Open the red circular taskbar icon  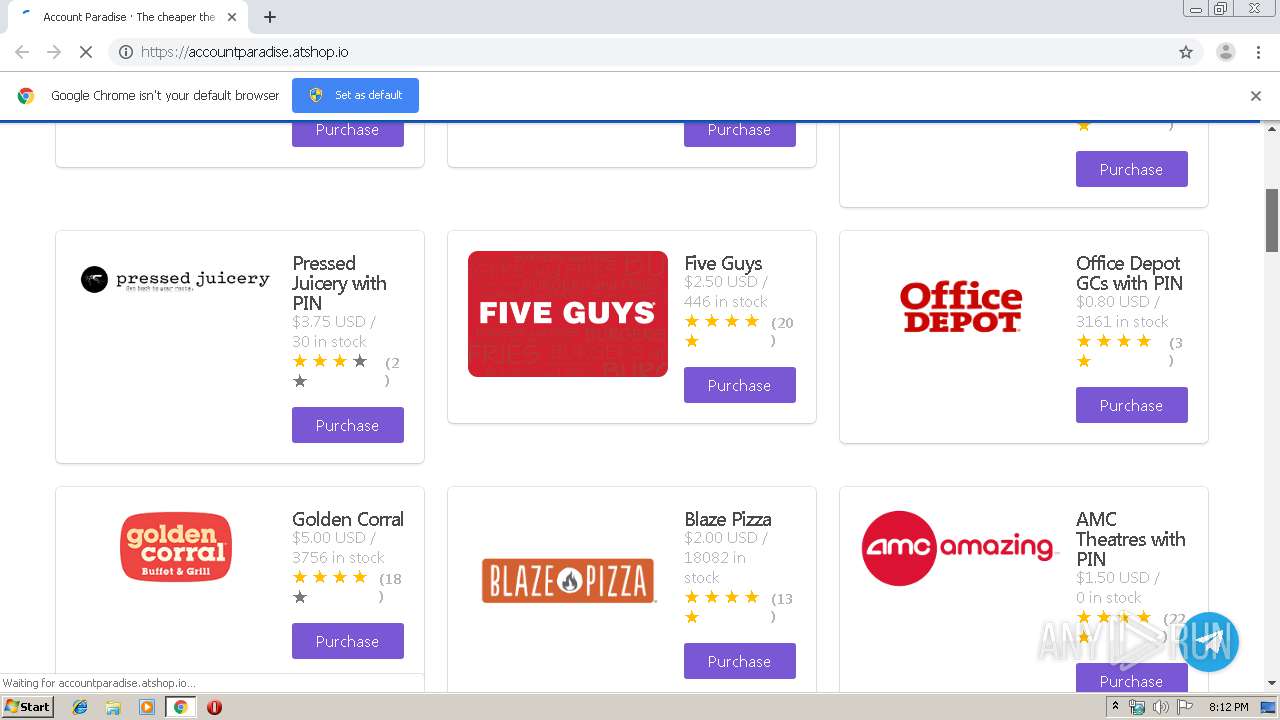pyautogui.click(x=214, y=707)
